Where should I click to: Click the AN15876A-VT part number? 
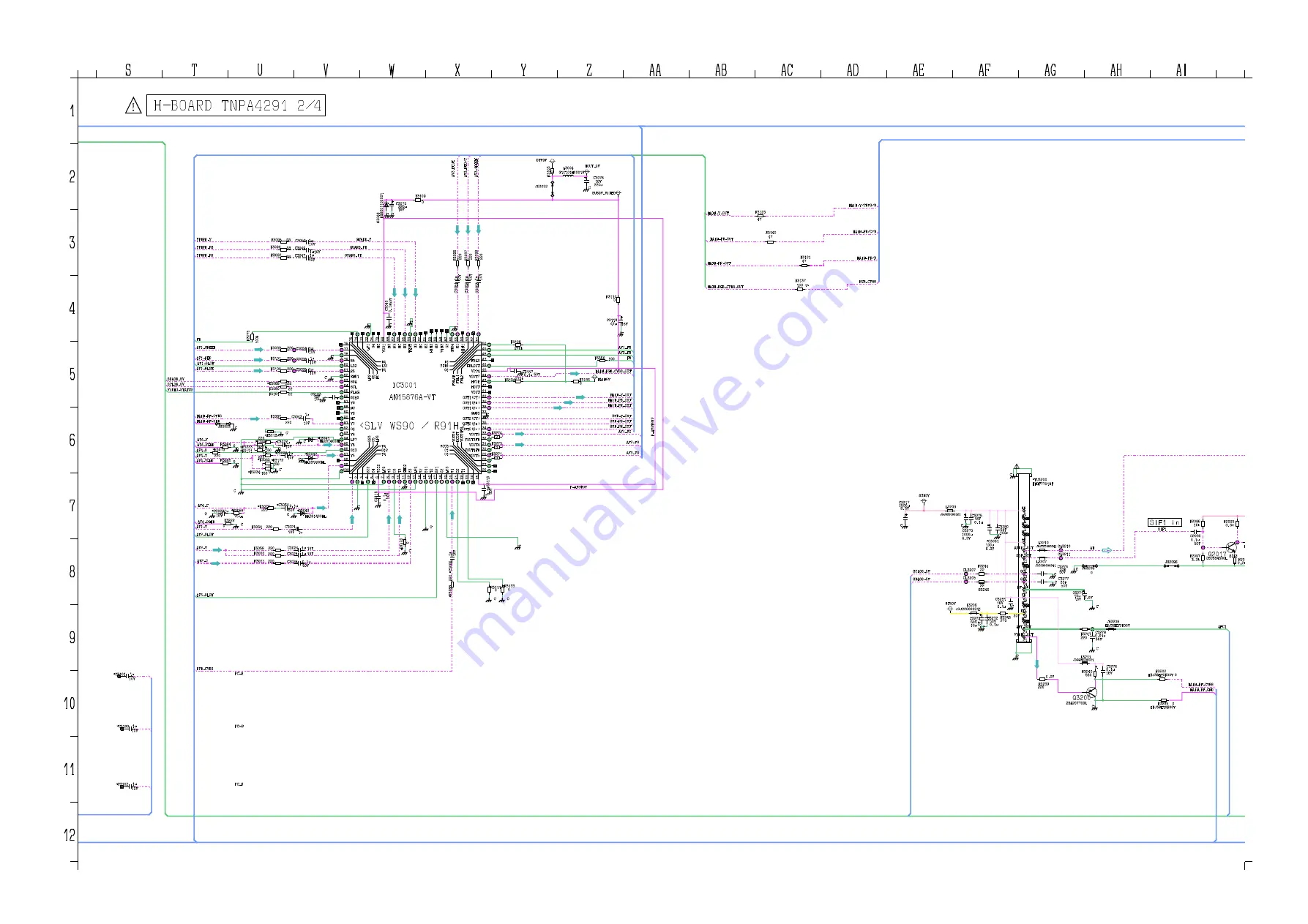point(412,397)
